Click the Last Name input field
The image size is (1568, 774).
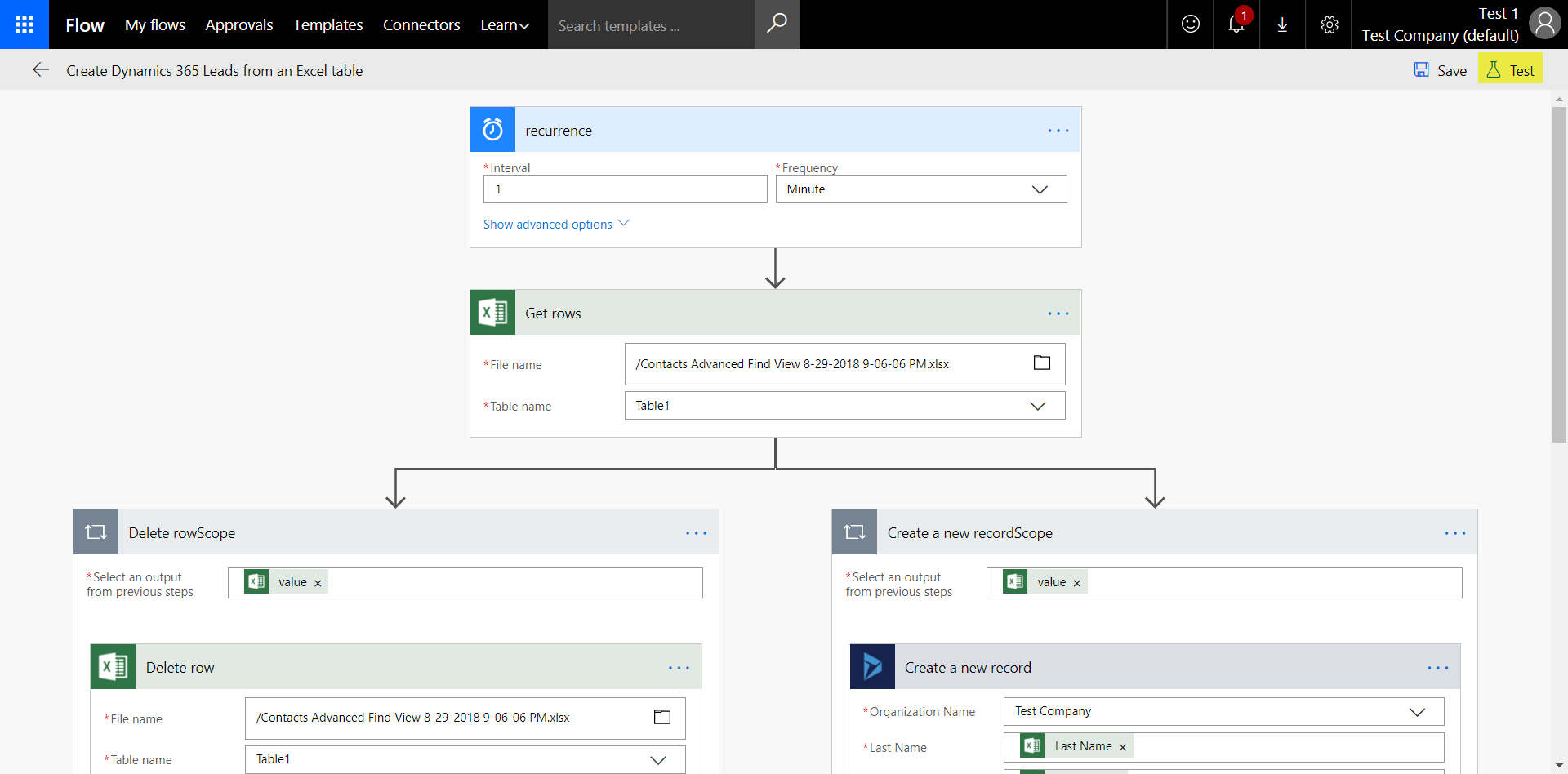pyautogui.click(x=1223, y=747)
